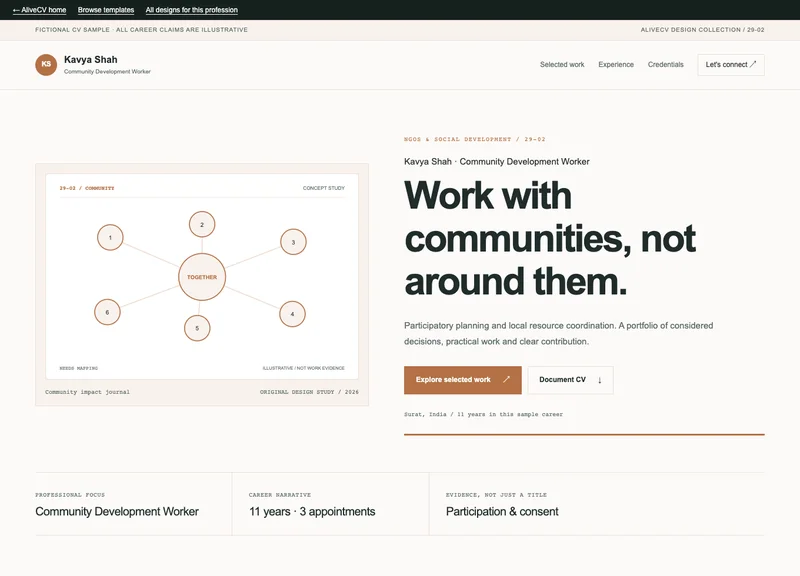Download the Document CV
This screenshot has height=576, width=800.
pyautogui.click(x=570, y=380)
